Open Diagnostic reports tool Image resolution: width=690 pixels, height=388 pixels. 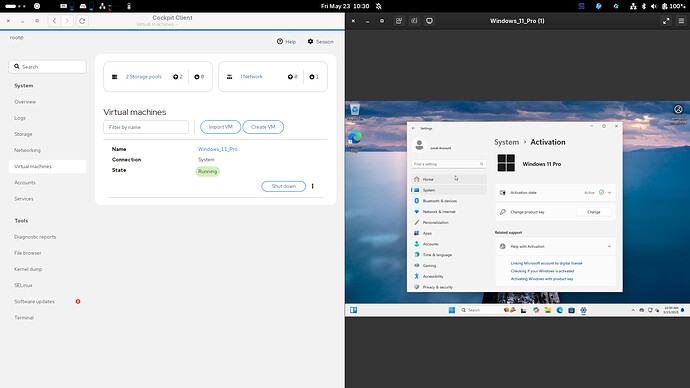35,237
